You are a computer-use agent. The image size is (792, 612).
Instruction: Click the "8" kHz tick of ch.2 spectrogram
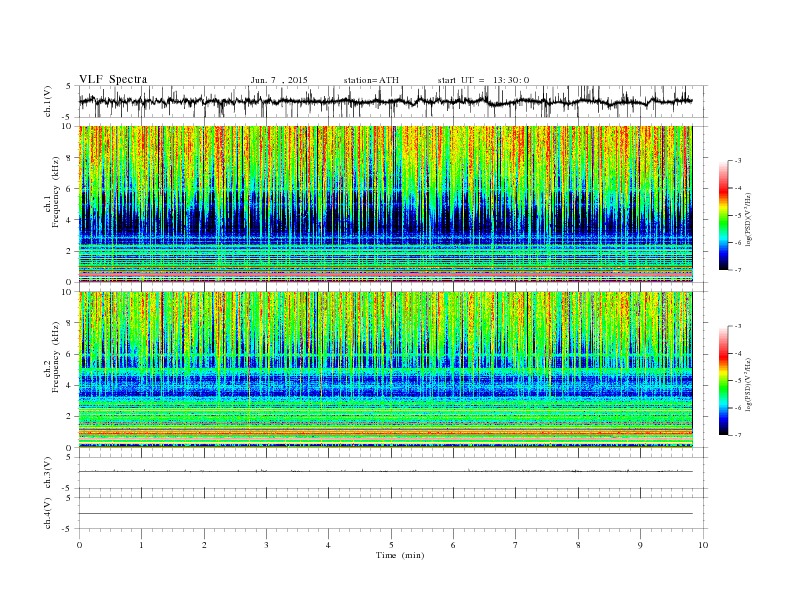coord(70,323)
